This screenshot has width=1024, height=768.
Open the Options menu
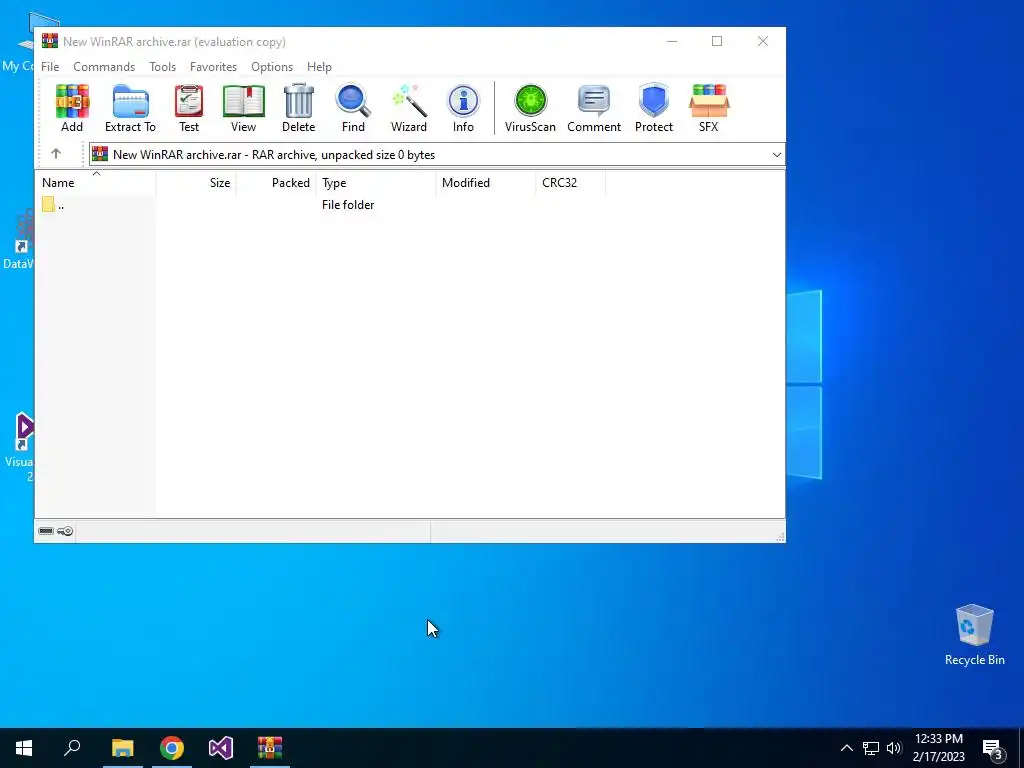pos(272,67)
